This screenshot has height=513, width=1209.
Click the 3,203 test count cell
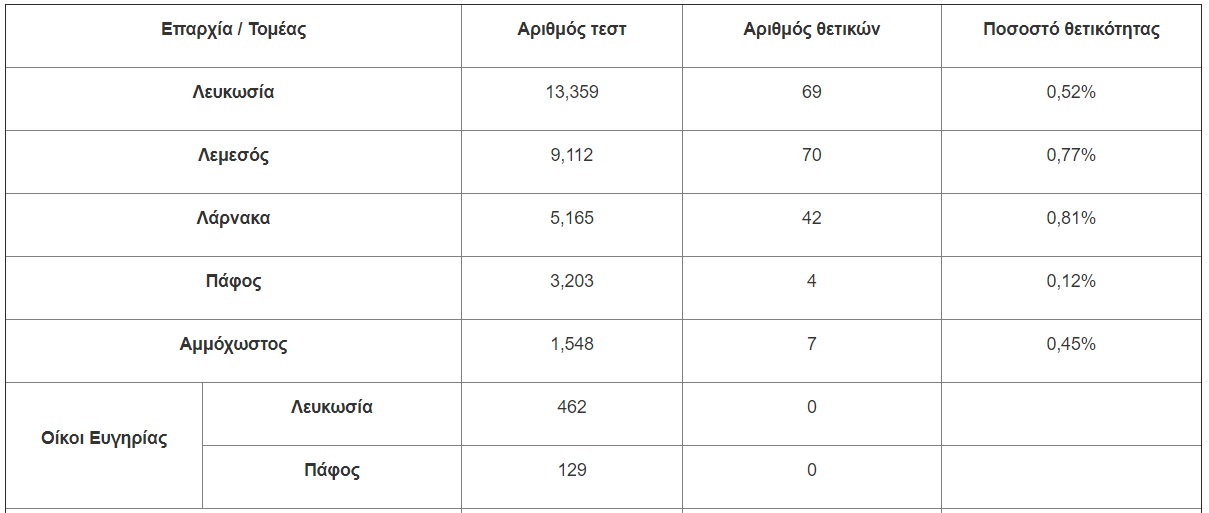click(571, 281)
